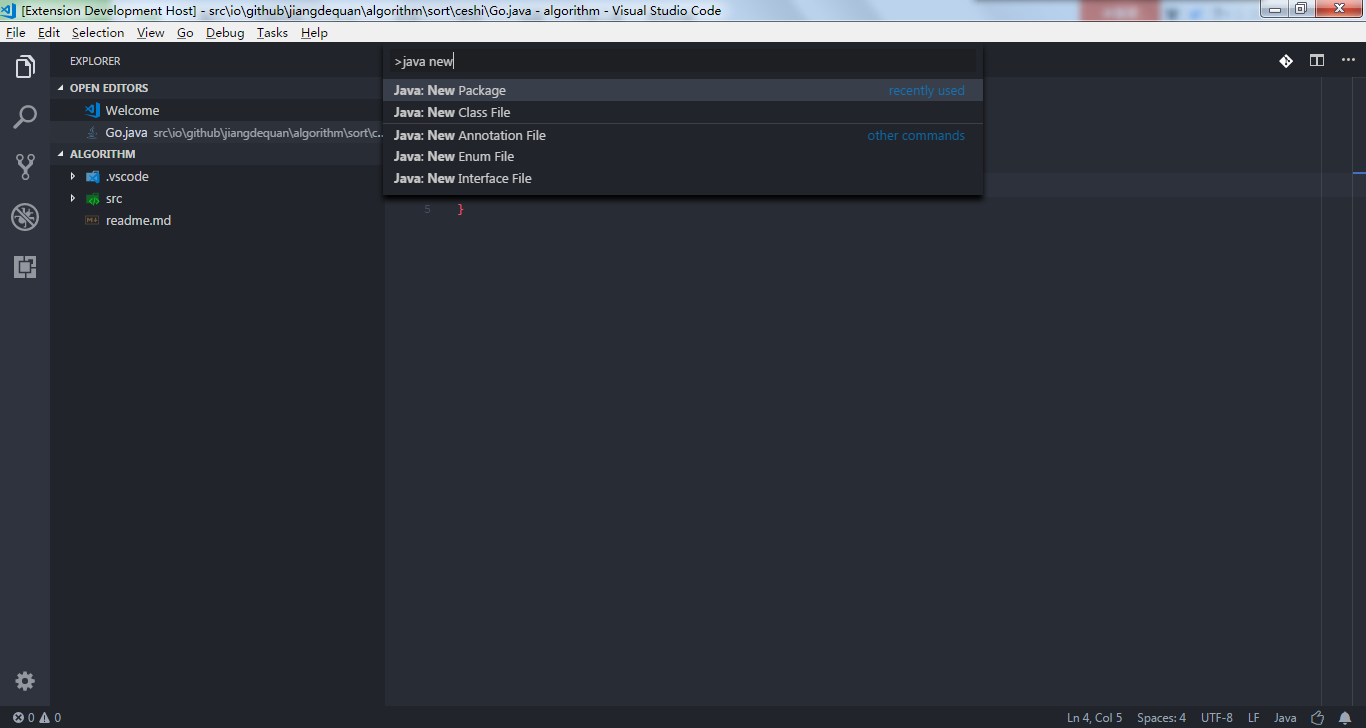Select the Welcome open editor entry
The image size is (1366, 728).
(217, 110)
